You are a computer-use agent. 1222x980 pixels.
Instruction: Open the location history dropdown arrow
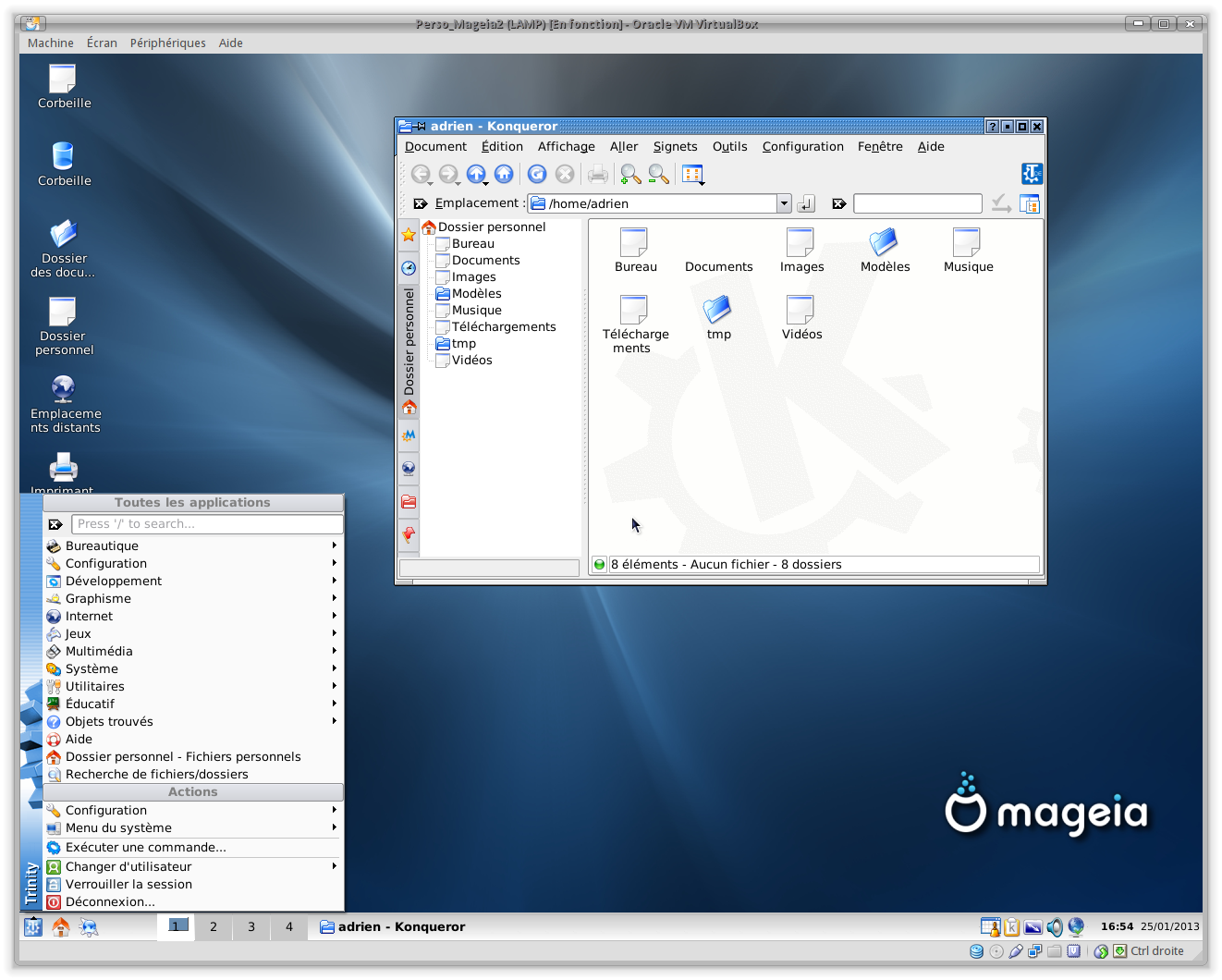(784, 203)
